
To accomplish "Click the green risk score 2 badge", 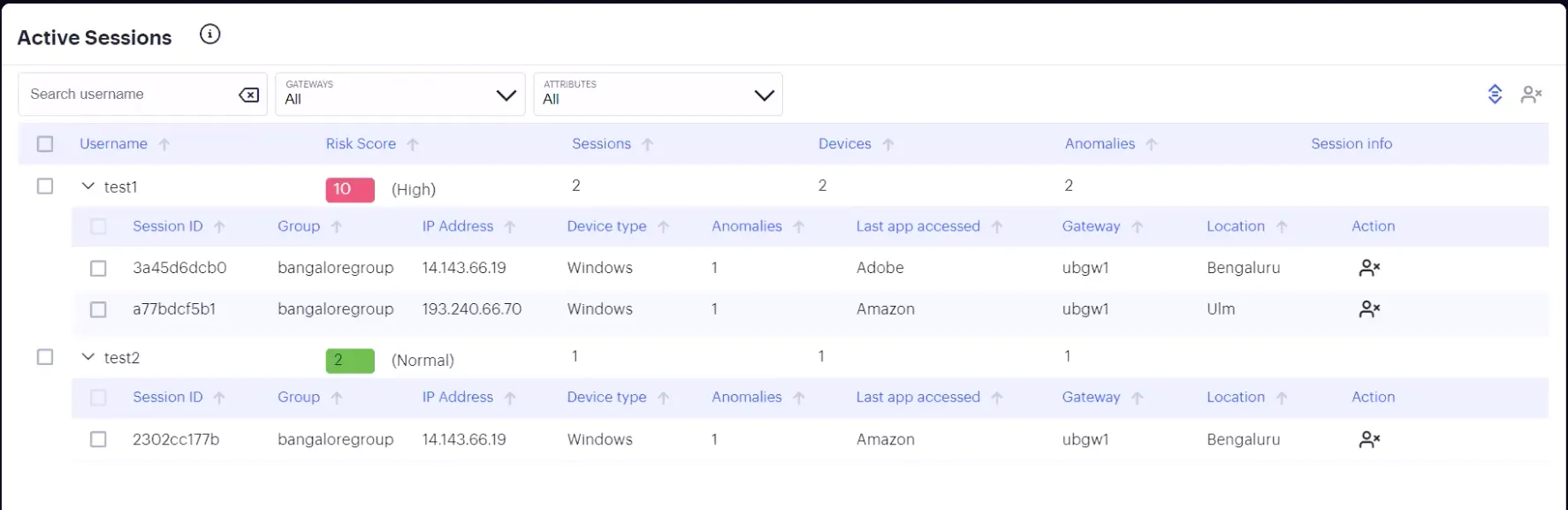I will click(x=350, y=361).
